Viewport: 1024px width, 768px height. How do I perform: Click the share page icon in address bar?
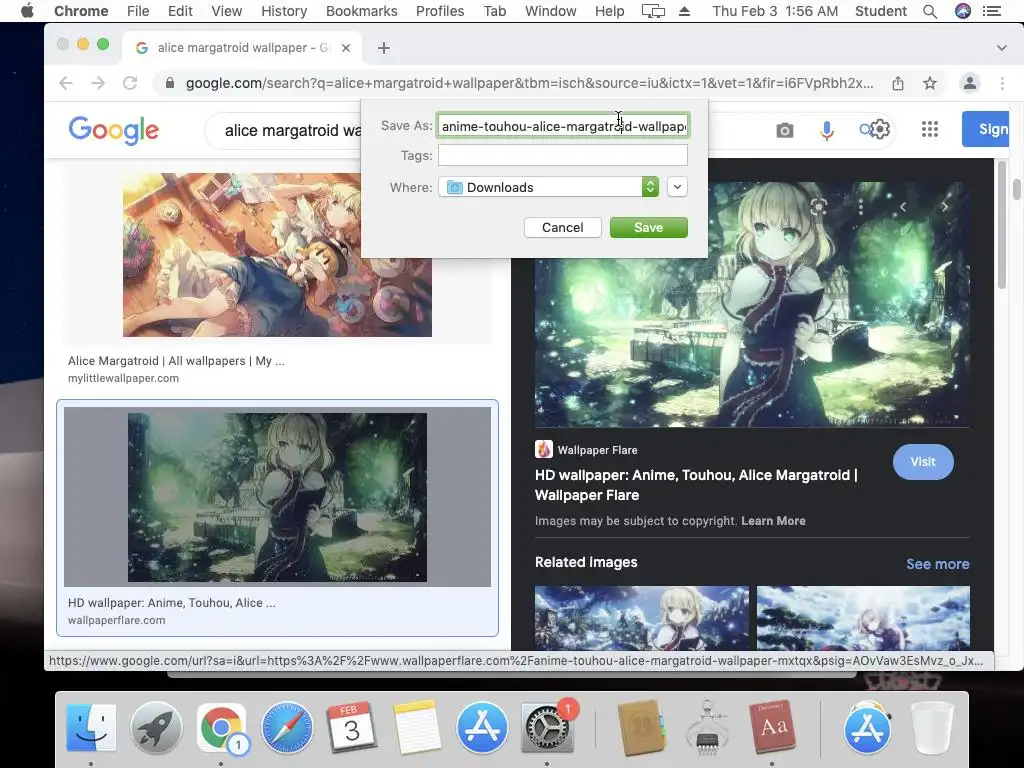(898, 83)
